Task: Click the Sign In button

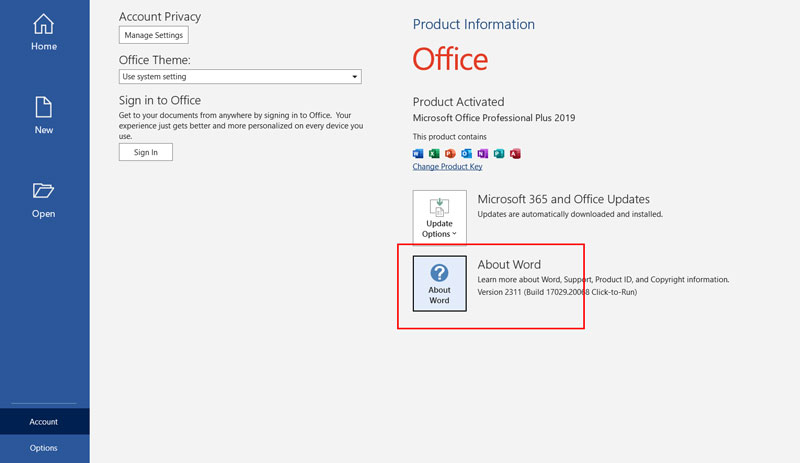Action: tap(146, 152)
